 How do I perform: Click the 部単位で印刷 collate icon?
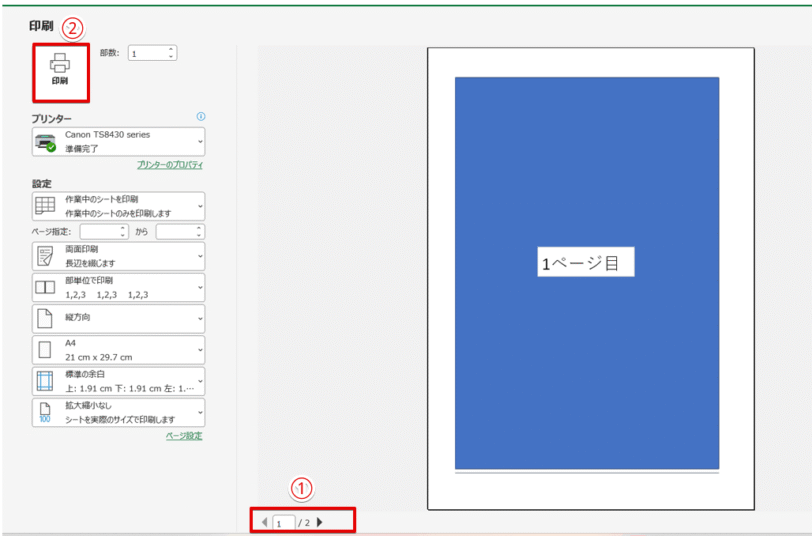click(45, 288)
